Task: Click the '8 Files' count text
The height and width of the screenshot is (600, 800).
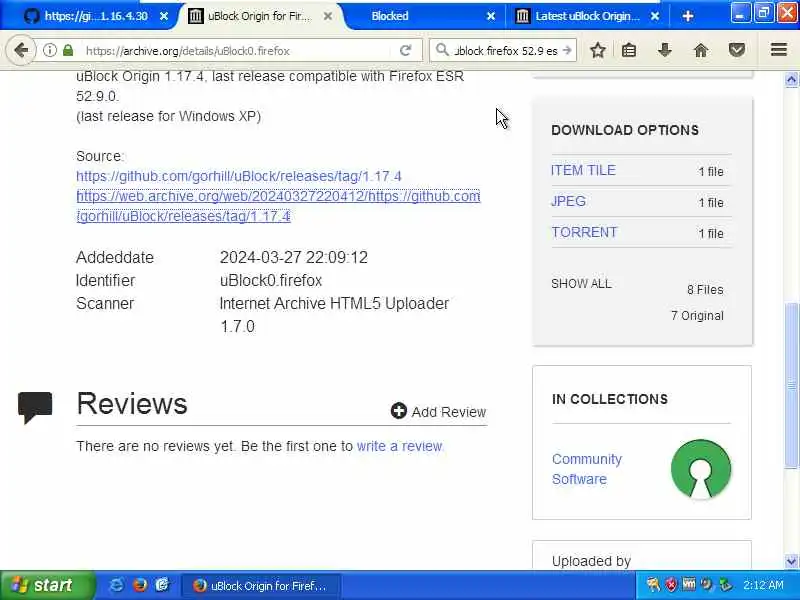Action: (705, 290)
